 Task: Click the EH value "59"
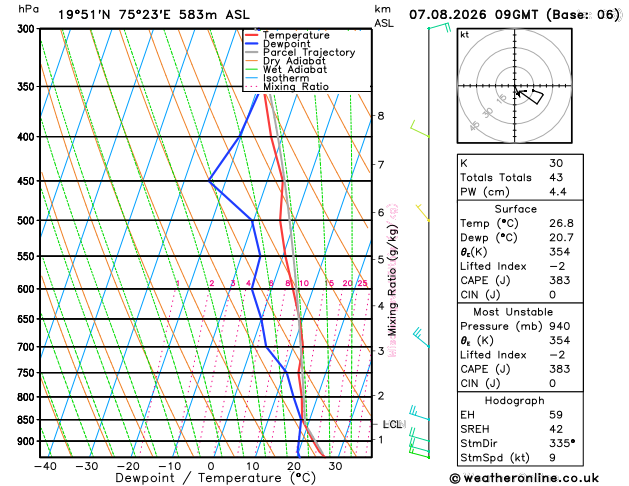556,415
